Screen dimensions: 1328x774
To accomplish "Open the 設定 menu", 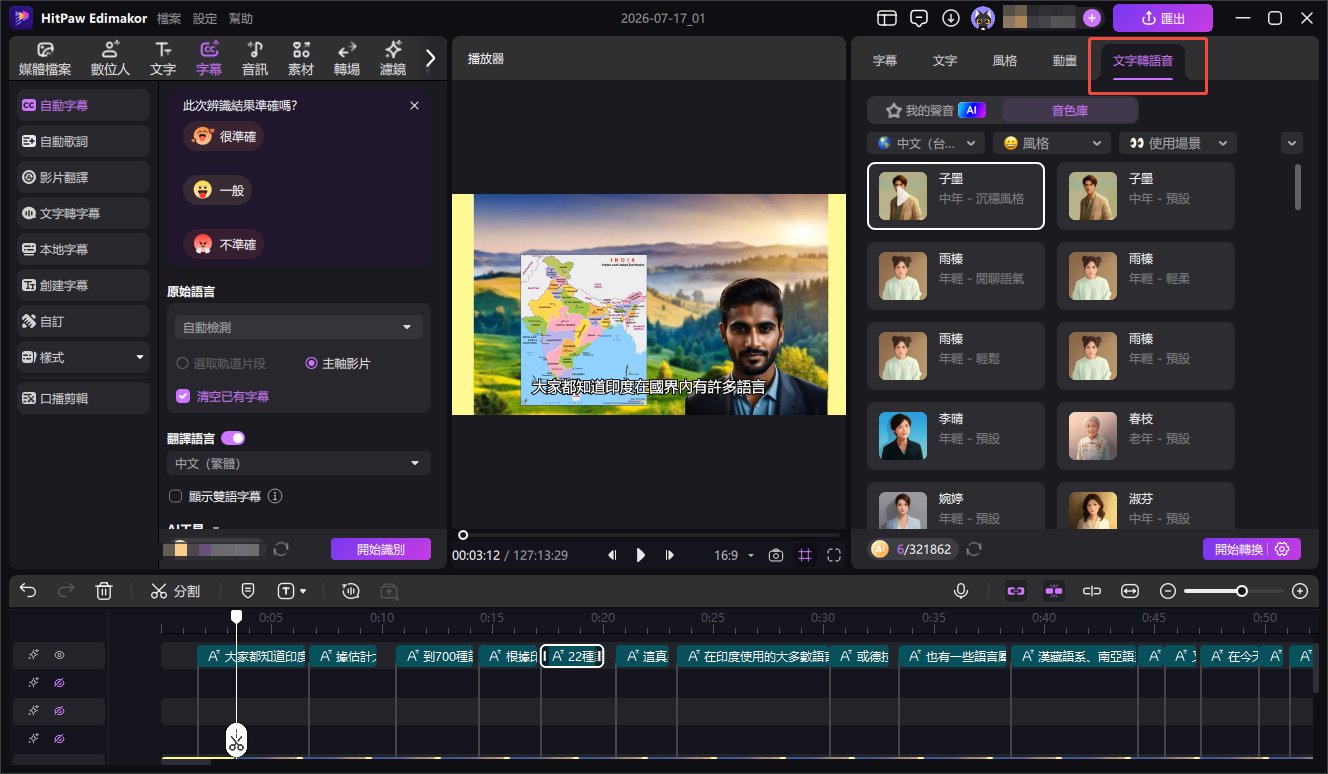I will 205,18.
